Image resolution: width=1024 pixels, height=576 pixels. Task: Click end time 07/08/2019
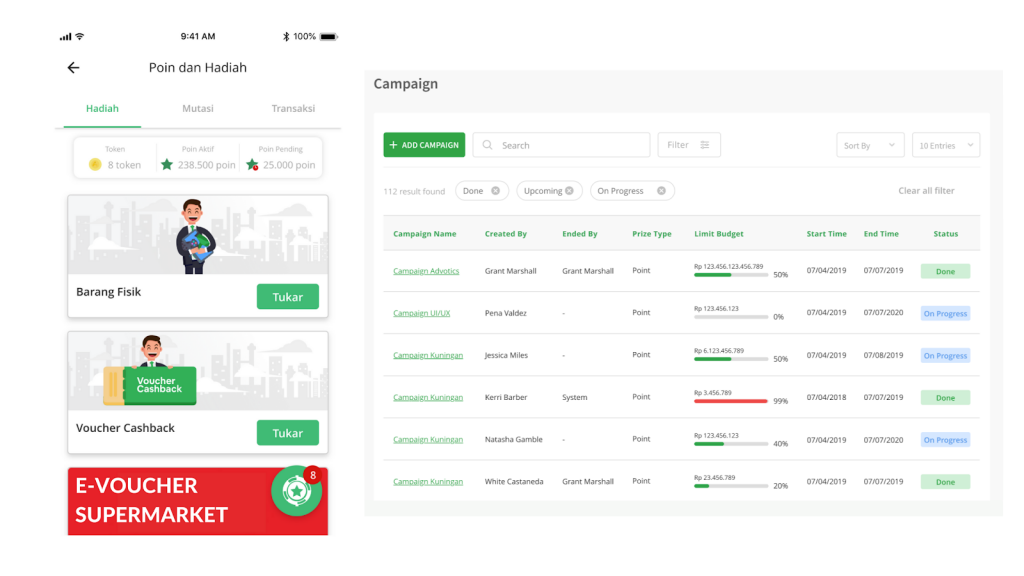tap(884, 355)
